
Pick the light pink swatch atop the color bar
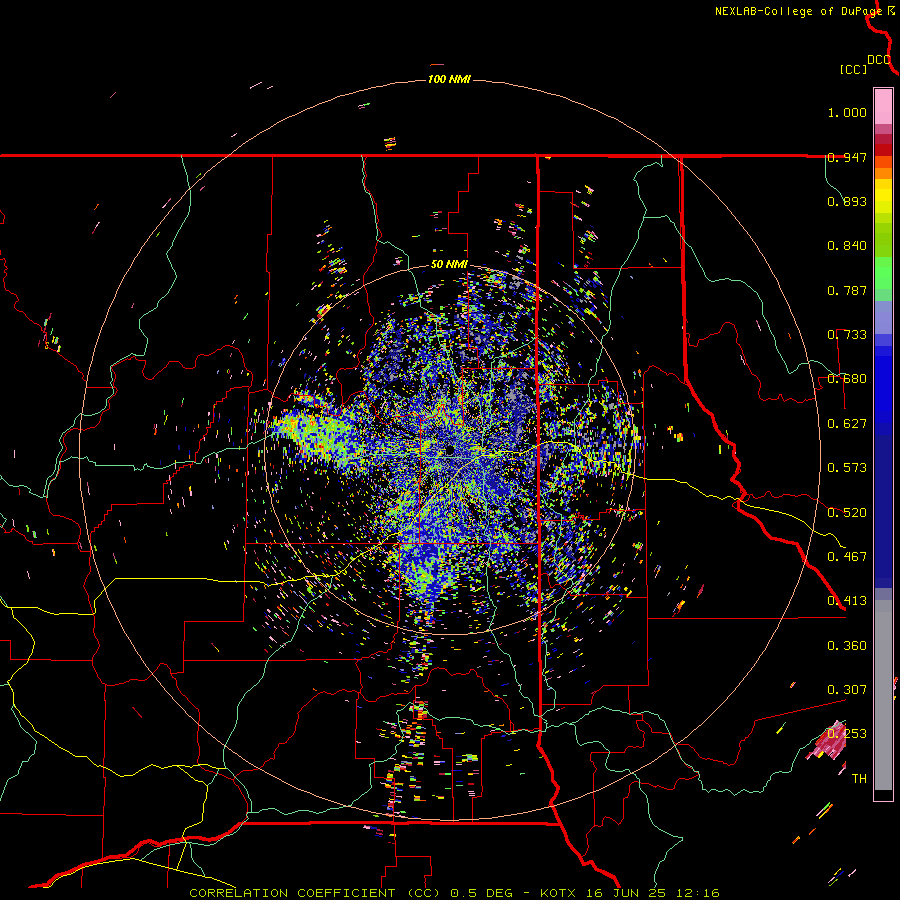point(883,107)
